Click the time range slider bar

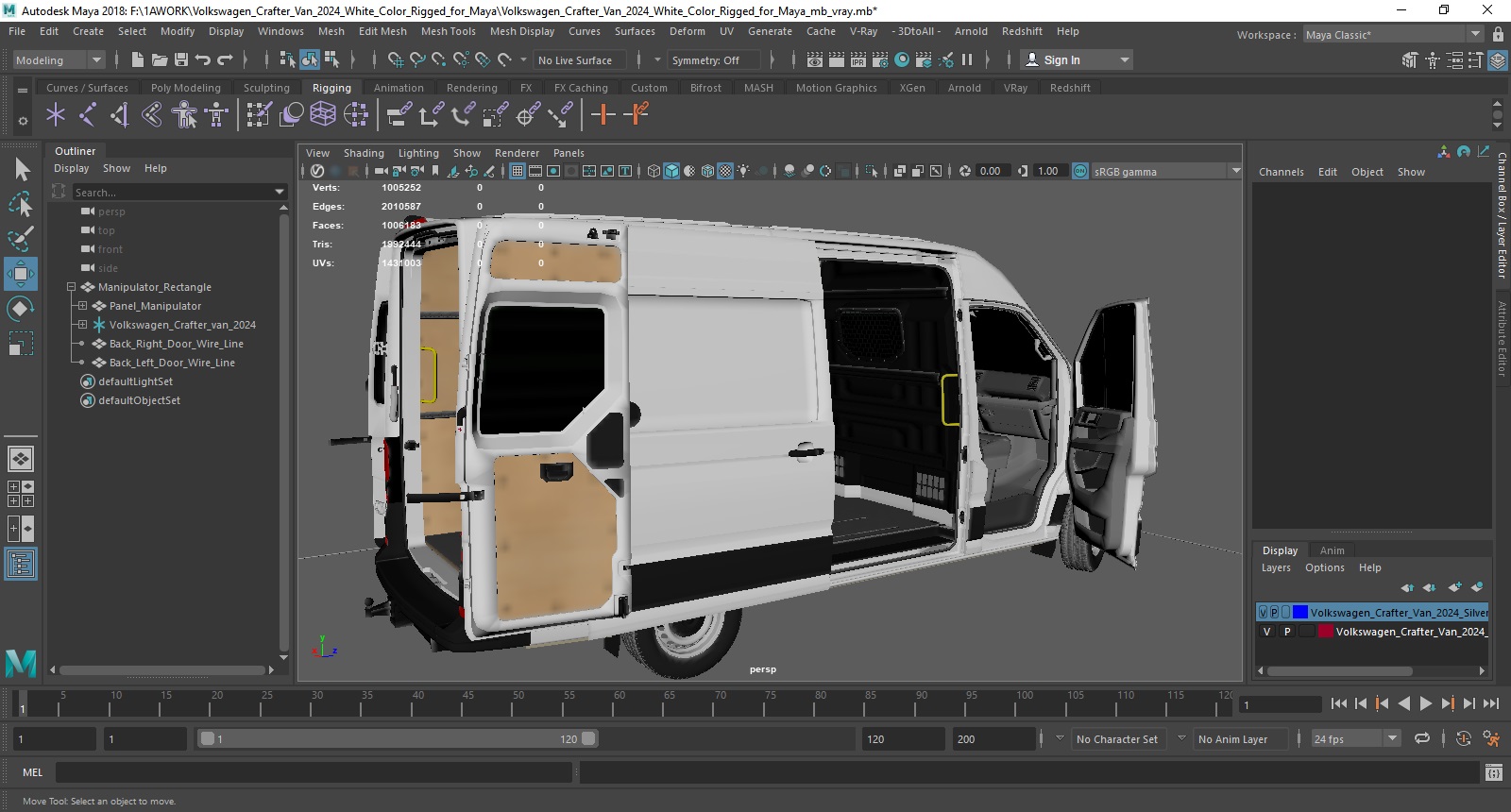point(397,738)
